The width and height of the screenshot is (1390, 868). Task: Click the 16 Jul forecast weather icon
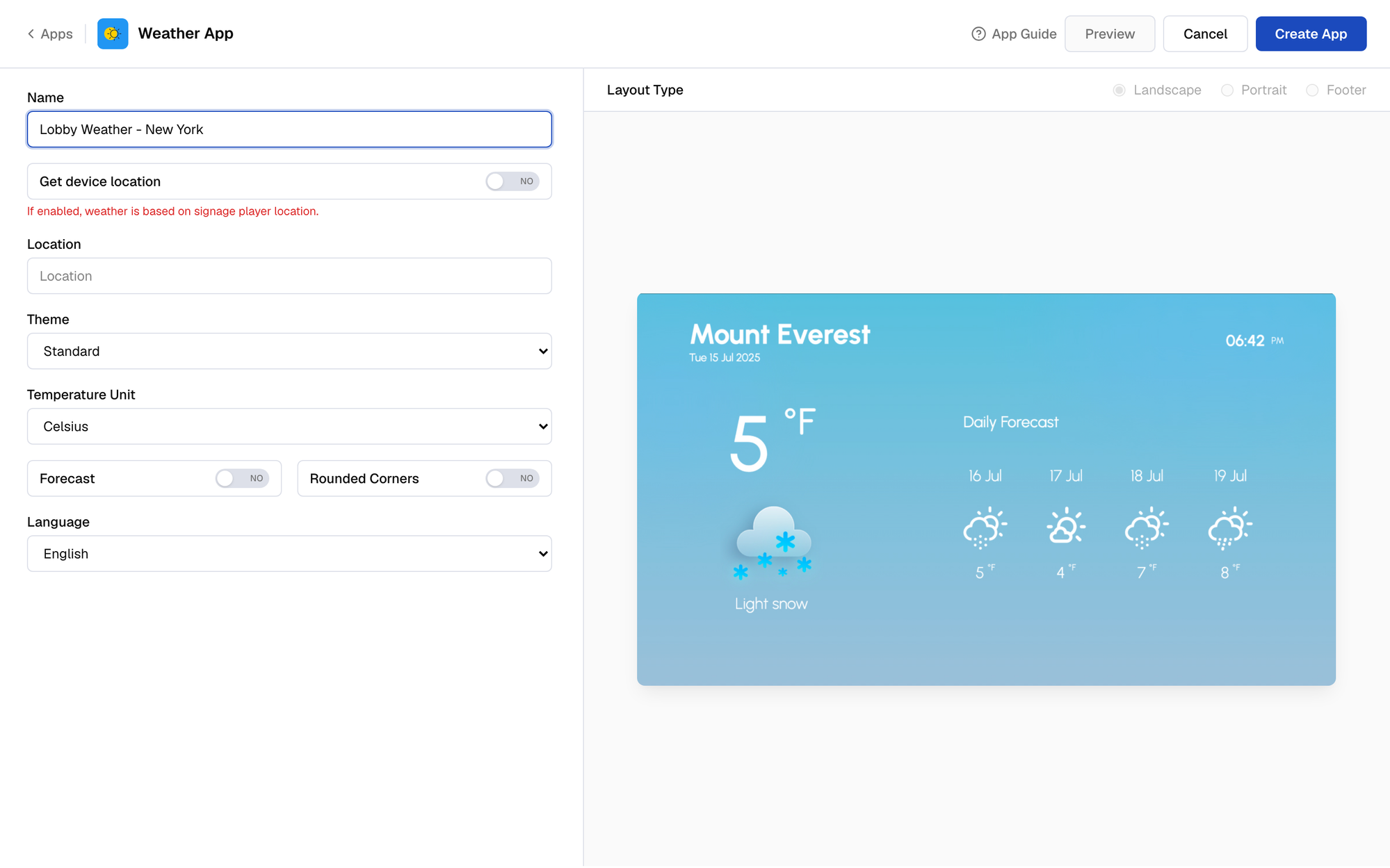(985, 527)
